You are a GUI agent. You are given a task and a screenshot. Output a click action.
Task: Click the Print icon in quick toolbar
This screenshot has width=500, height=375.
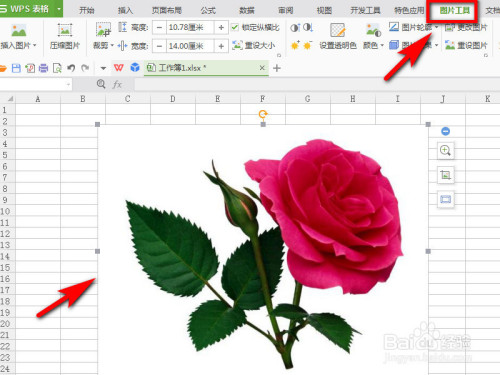[43, 68]
